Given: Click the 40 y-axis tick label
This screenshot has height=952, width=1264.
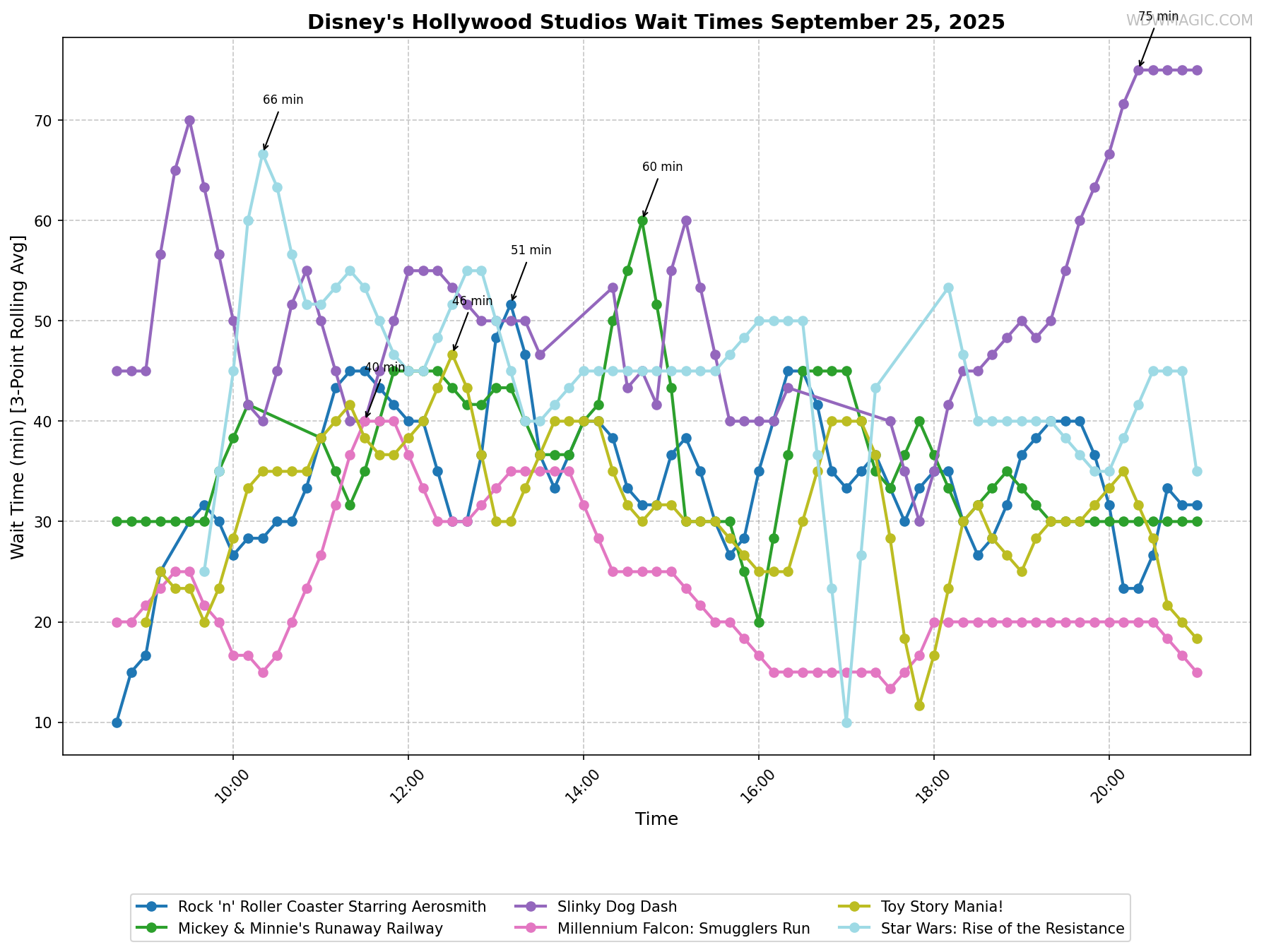Looking at the screenshot, I should point(45,422).
